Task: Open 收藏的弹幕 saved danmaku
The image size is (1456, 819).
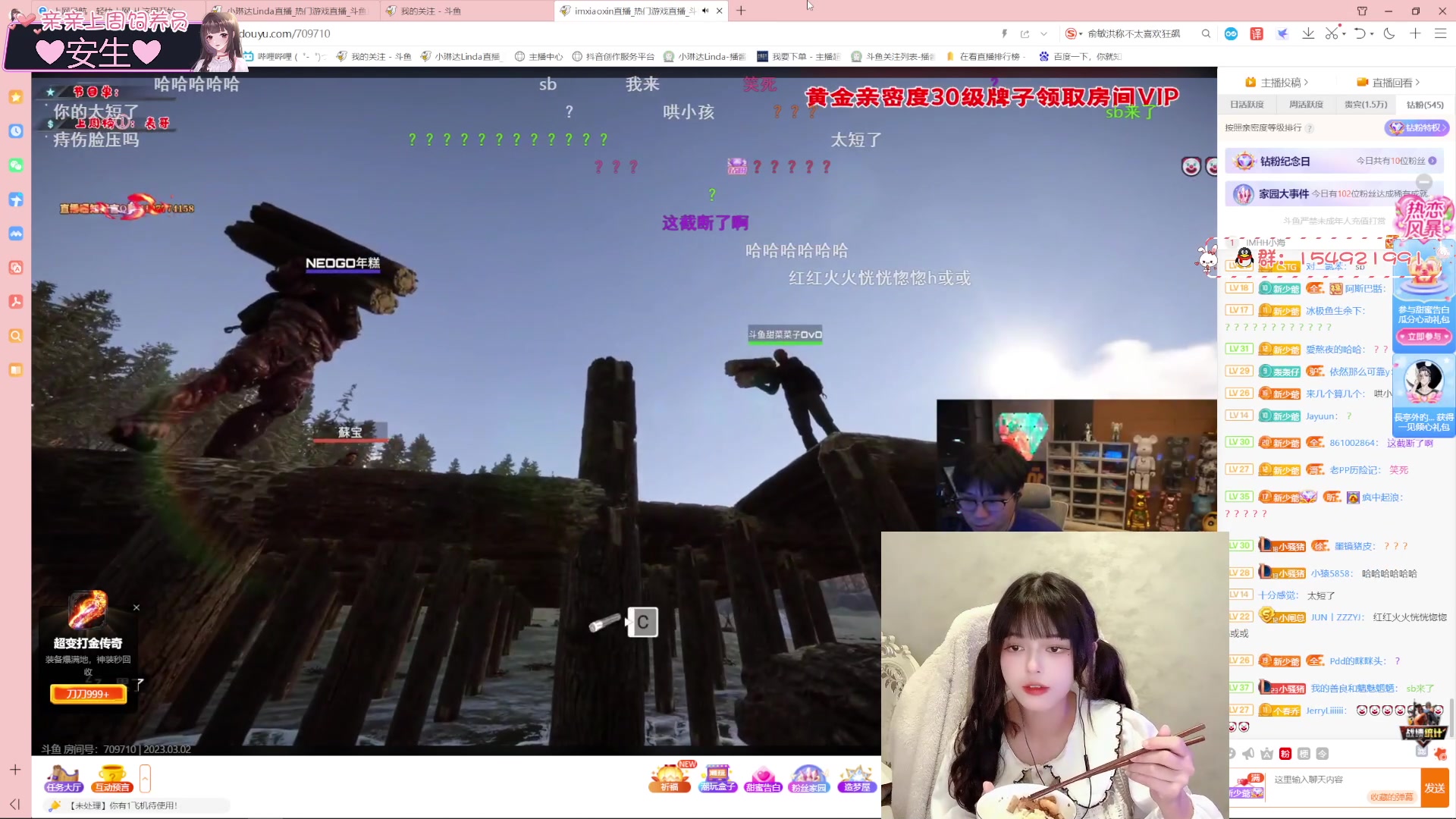Action: 1392,797
